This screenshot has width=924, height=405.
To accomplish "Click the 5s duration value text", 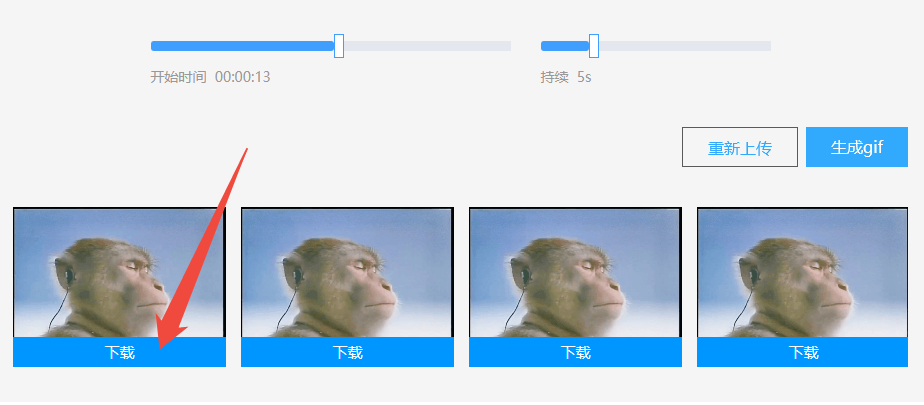I will [x=584, y=77].
